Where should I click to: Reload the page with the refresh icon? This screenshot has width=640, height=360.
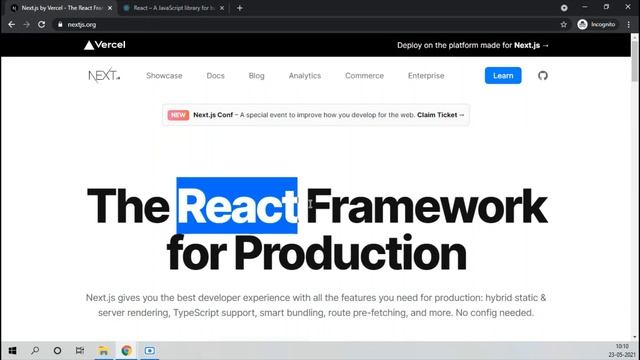[x=42, y=24]
